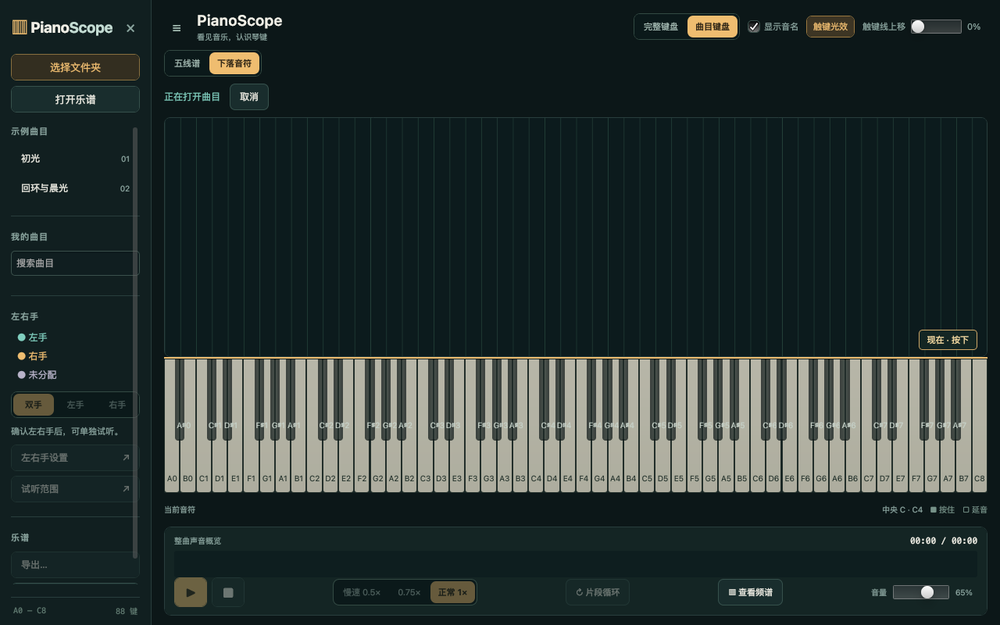Image resolution: width=1000 pixels, height=625 pixels.
Task: Click the 88 键 status text
Action: tap(126, 610)
